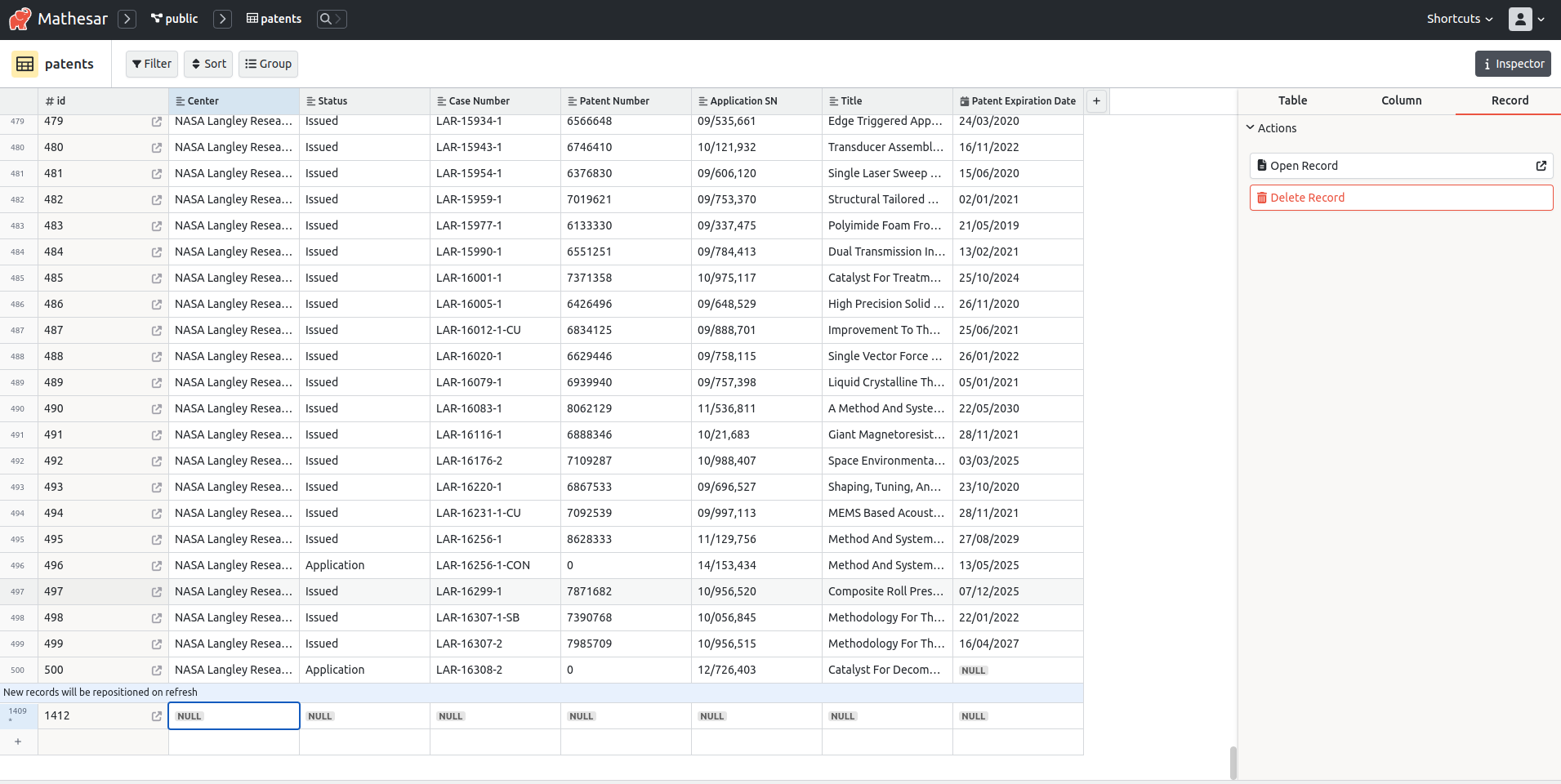The width and height of the screenshot is (1561, 784).
Task: Switch to the Table tab
Action: point(1291,100)
